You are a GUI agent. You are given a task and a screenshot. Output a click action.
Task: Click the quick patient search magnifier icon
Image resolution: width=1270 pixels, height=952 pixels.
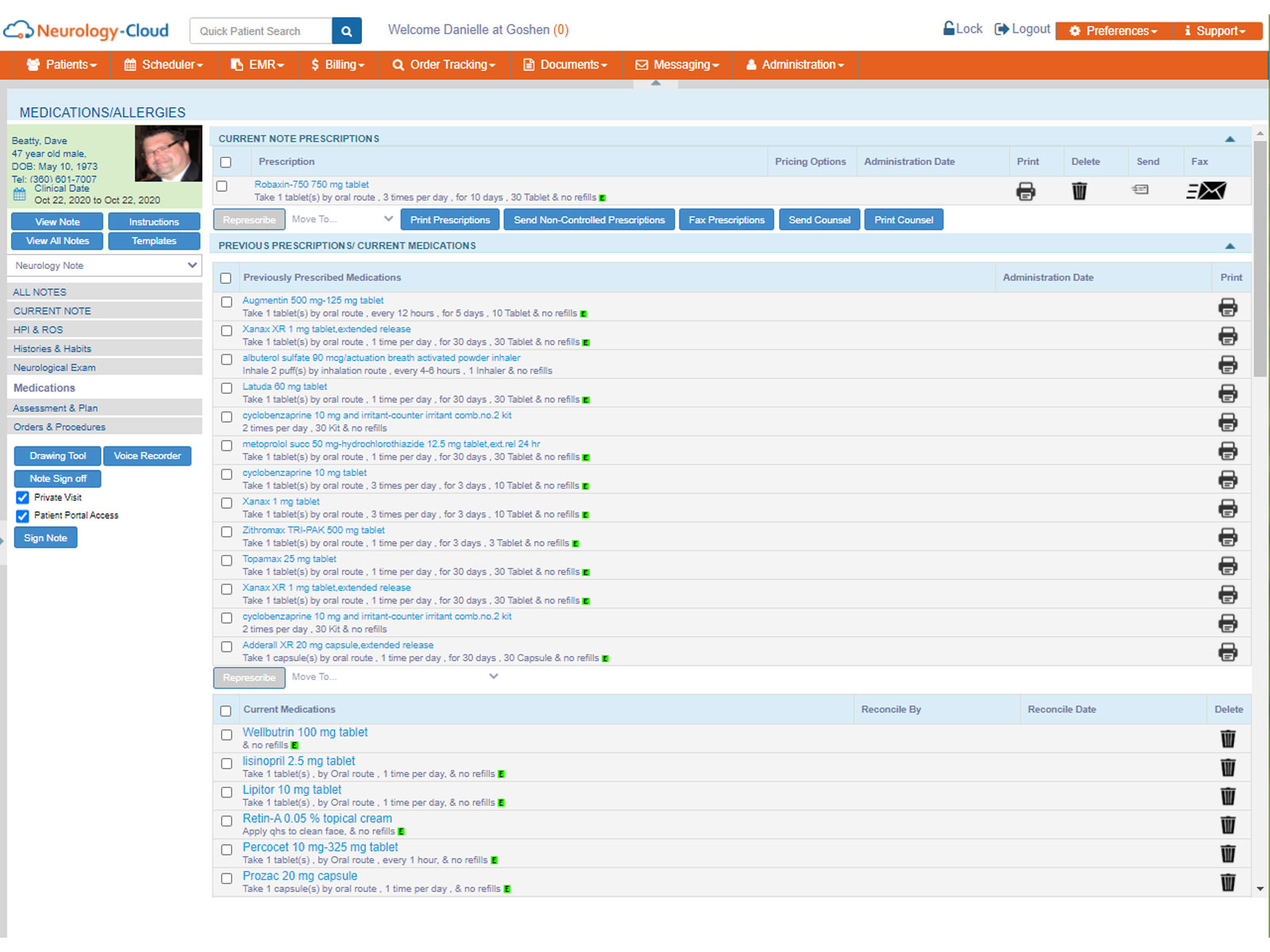pos(347,31)
